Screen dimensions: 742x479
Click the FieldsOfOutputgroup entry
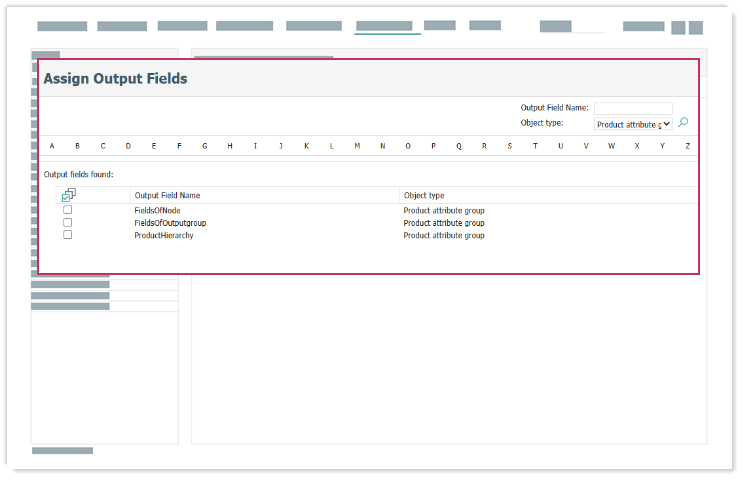(x=170, y=223)
